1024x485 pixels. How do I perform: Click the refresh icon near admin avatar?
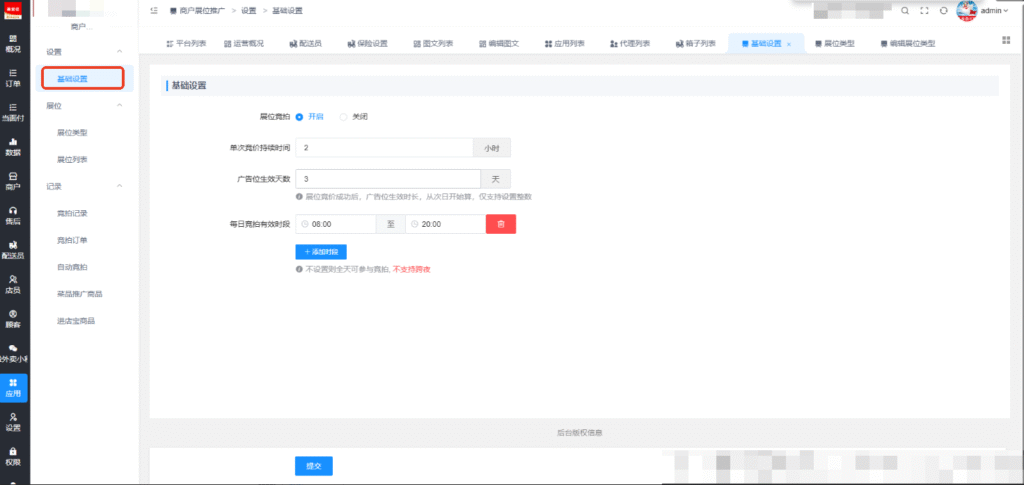[943, 10]
